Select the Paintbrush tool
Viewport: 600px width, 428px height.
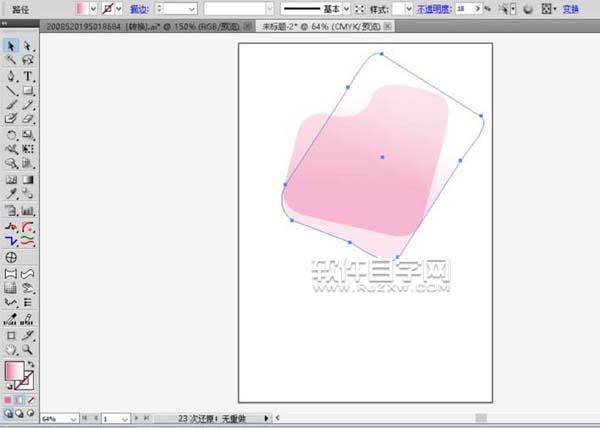point(11,104)
